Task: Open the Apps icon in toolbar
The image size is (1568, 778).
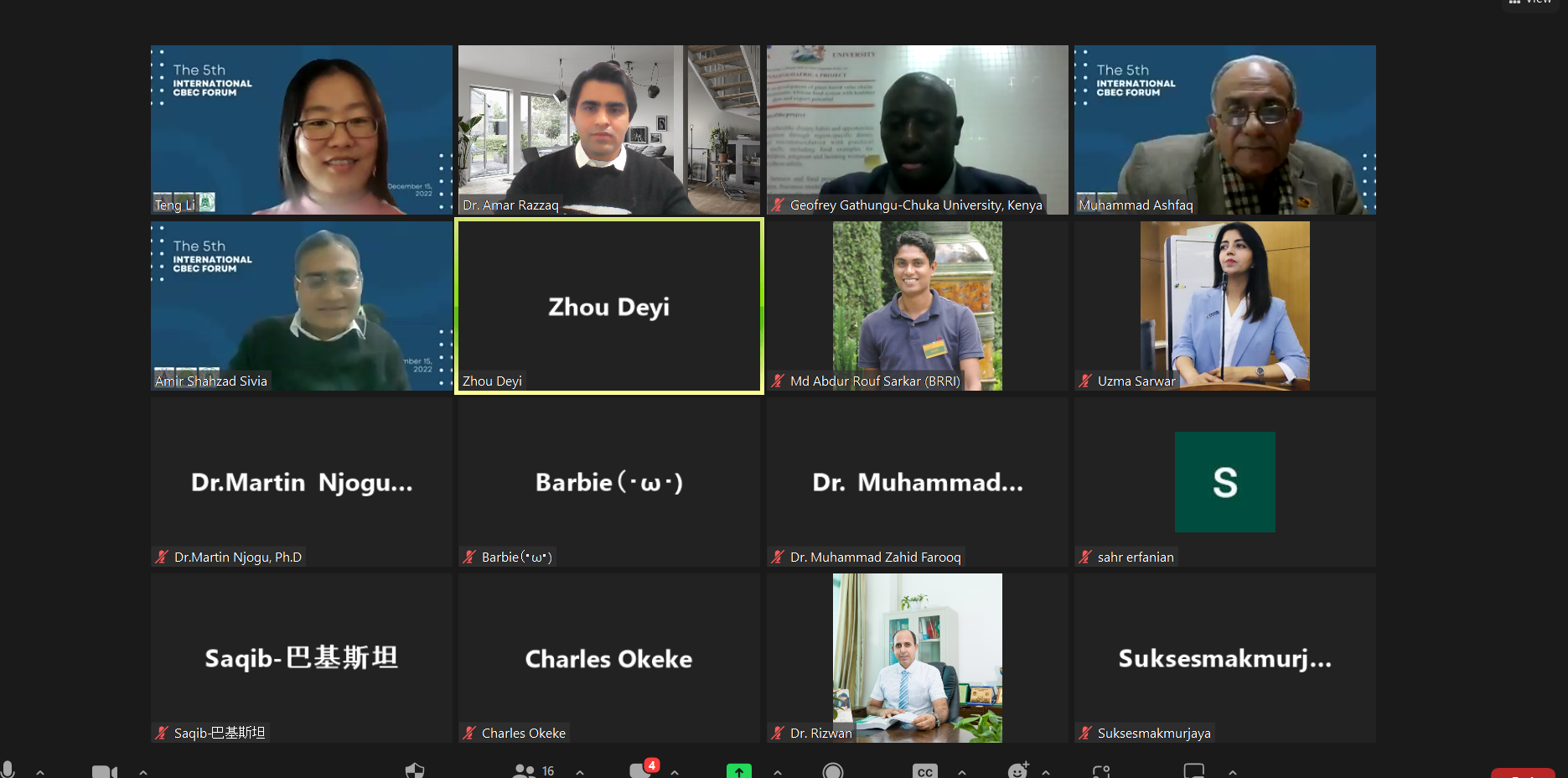Action: 1101,771
